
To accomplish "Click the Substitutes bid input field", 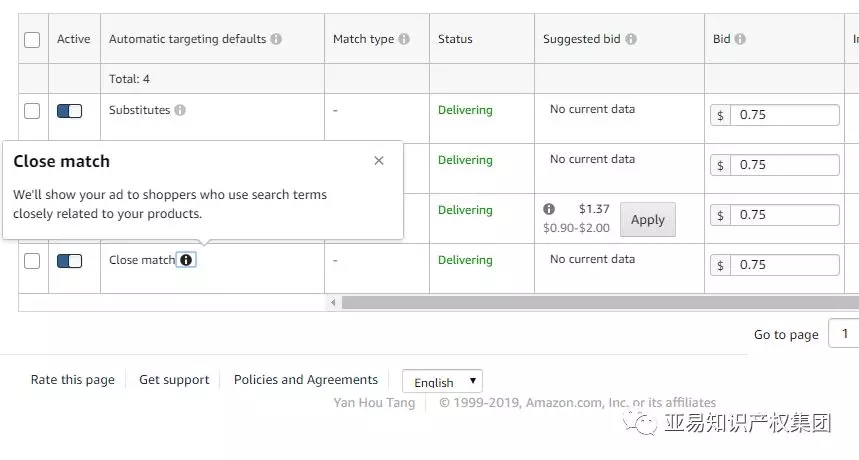I will 784,115.
